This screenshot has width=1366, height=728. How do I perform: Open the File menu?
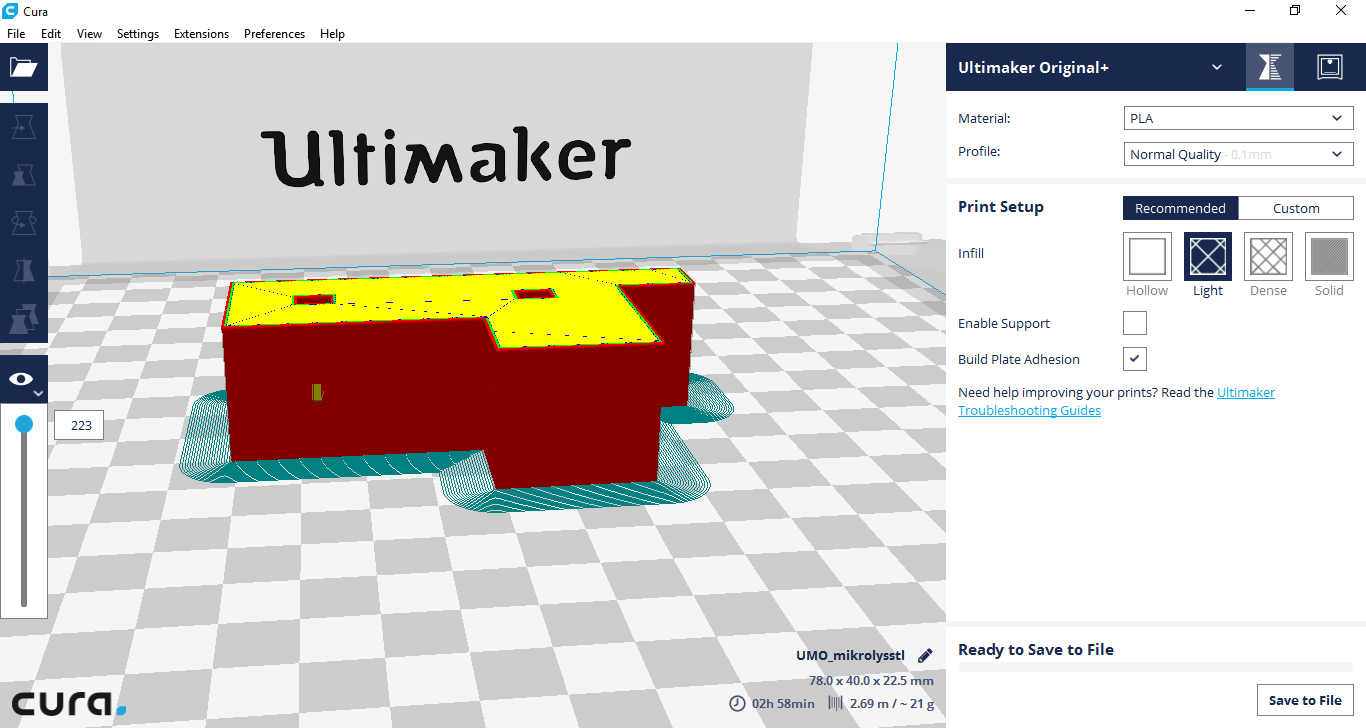click(x=16, y=33)
